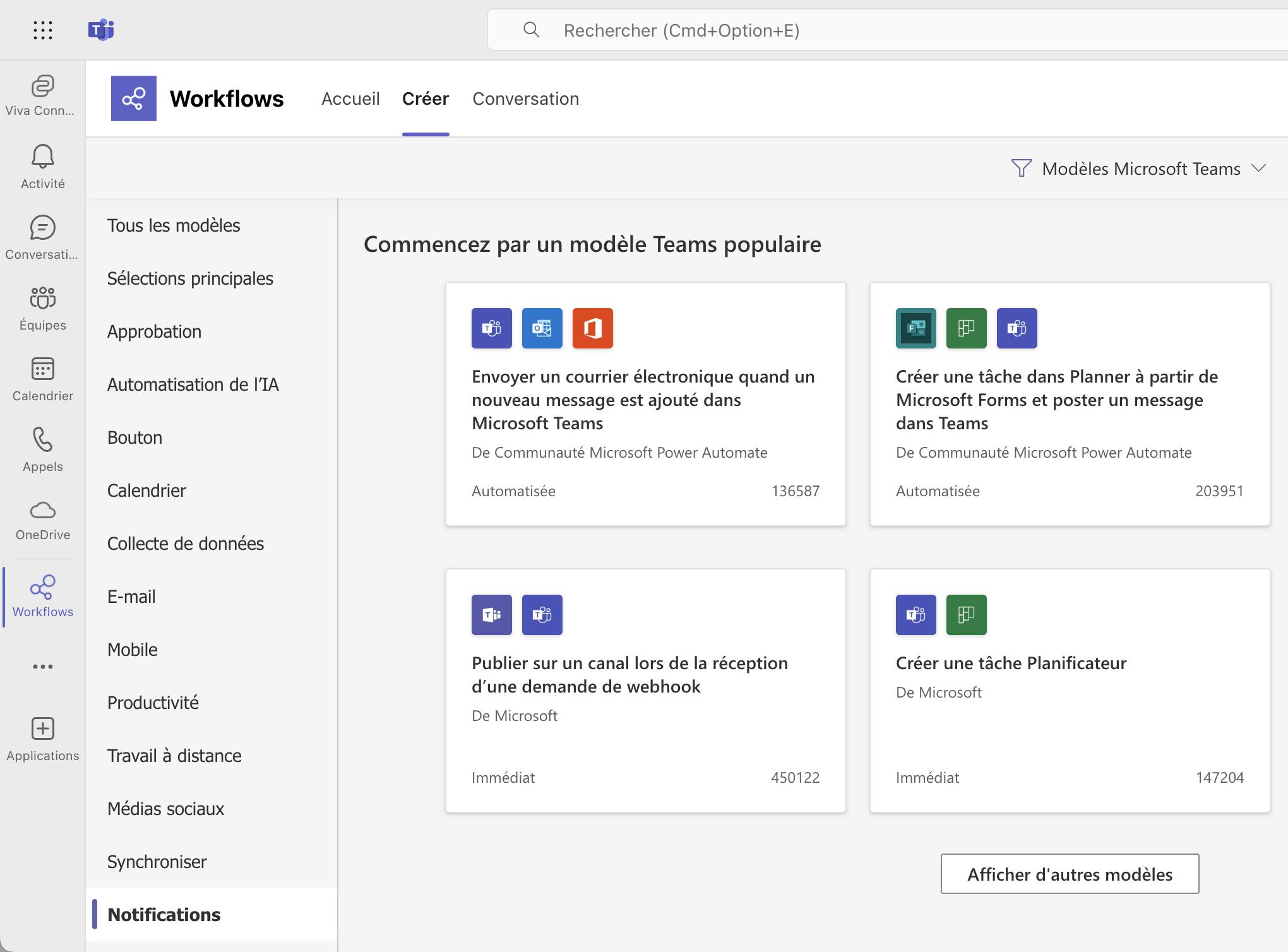Click usage count 450122
This screenshot has height=952, width=1288.
pos(795,777)
